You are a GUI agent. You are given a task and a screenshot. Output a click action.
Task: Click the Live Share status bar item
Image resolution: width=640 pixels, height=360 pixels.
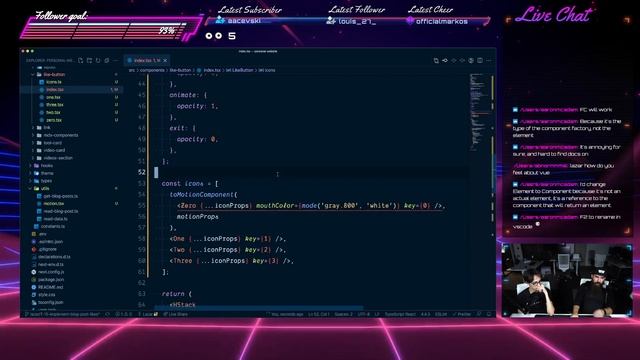tap(176, 314)
